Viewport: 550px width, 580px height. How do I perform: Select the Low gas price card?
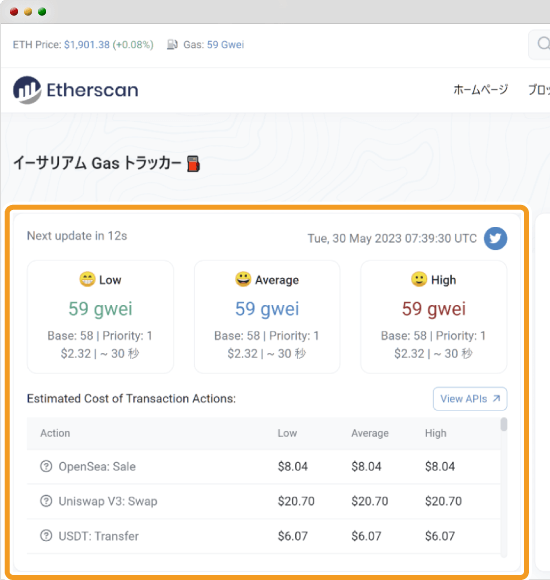coord(100,317)
